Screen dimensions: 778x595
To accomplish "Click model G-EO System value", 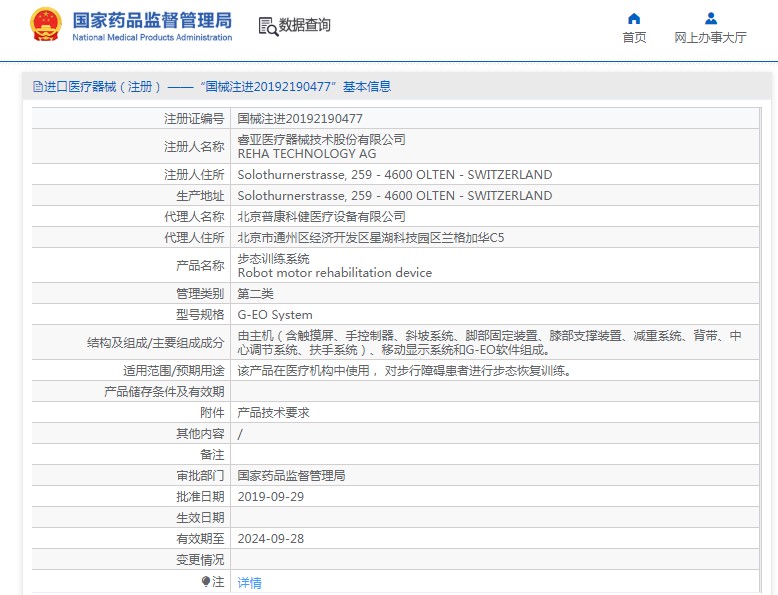I will pos(275,315).
